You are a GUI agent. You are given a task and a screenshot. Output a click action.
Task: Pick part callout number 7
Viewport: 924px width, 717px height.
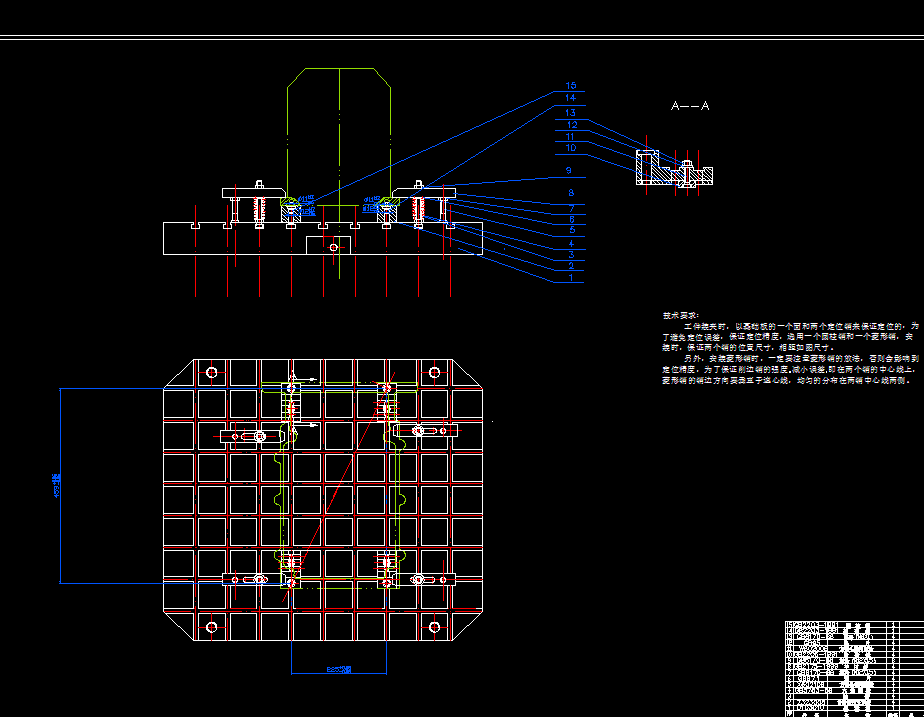pos(572,209)
